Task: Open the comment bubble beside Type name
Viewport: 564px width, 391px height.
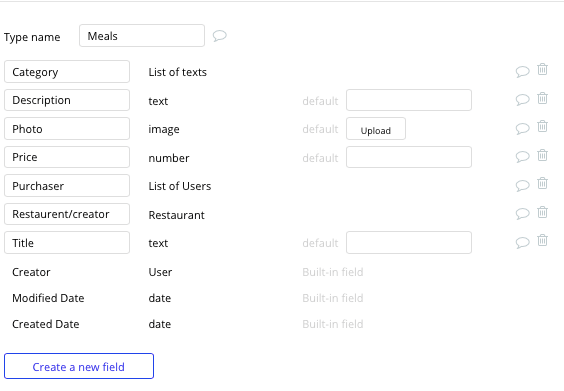Action: tap(219, 36)
